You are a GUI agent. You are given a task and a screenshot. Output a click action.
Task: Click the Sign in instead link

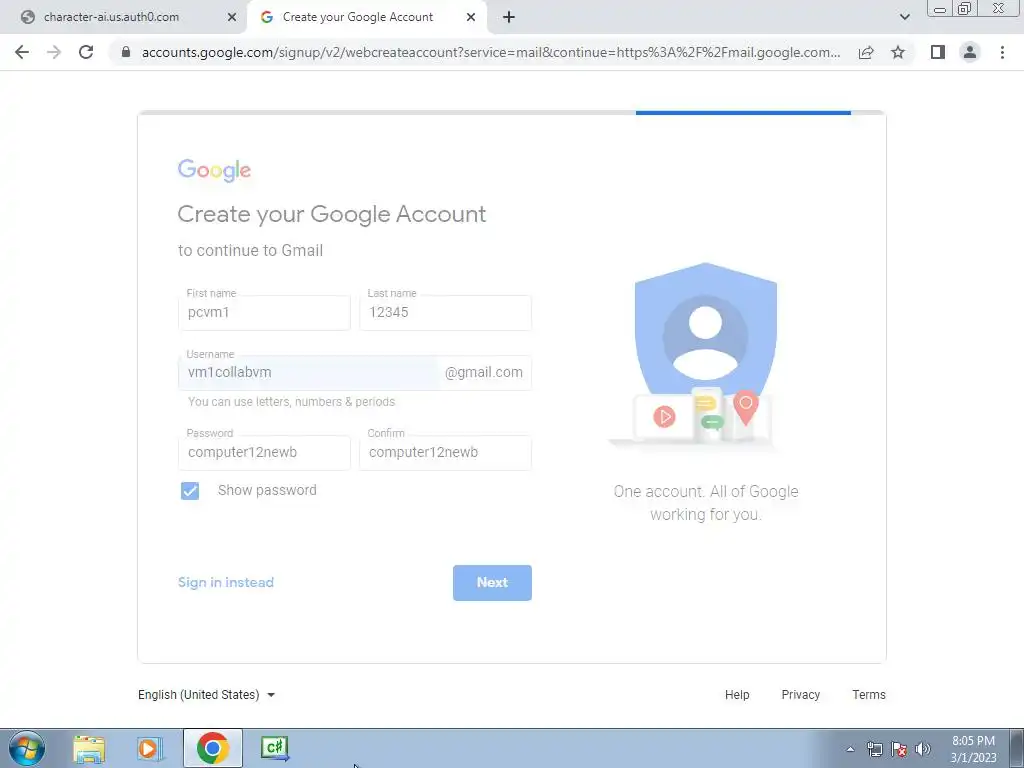coord(226,583)
